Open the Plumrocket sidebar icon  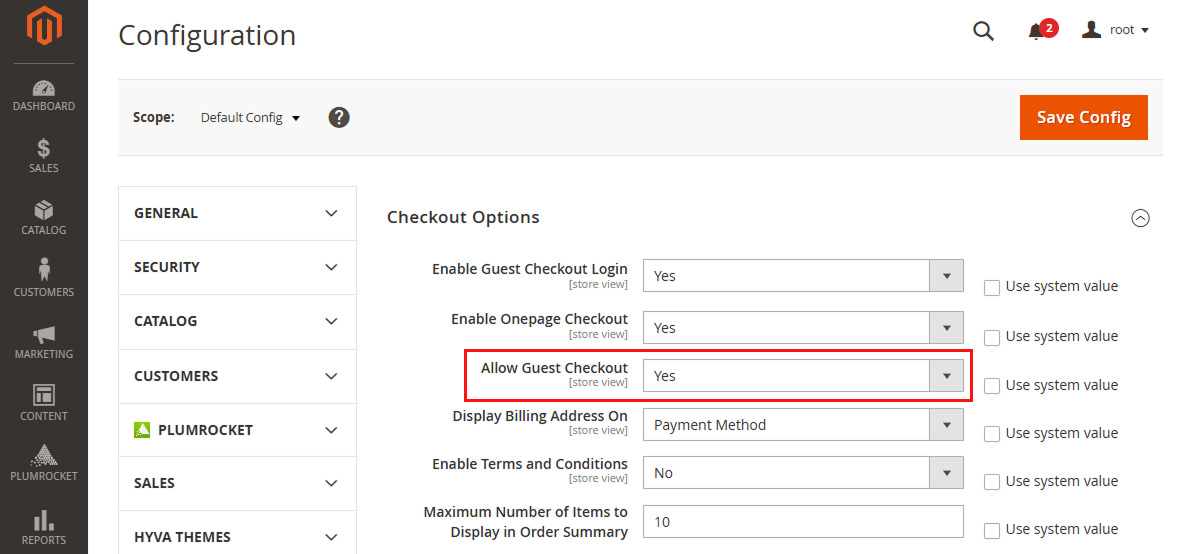(43, 455)
